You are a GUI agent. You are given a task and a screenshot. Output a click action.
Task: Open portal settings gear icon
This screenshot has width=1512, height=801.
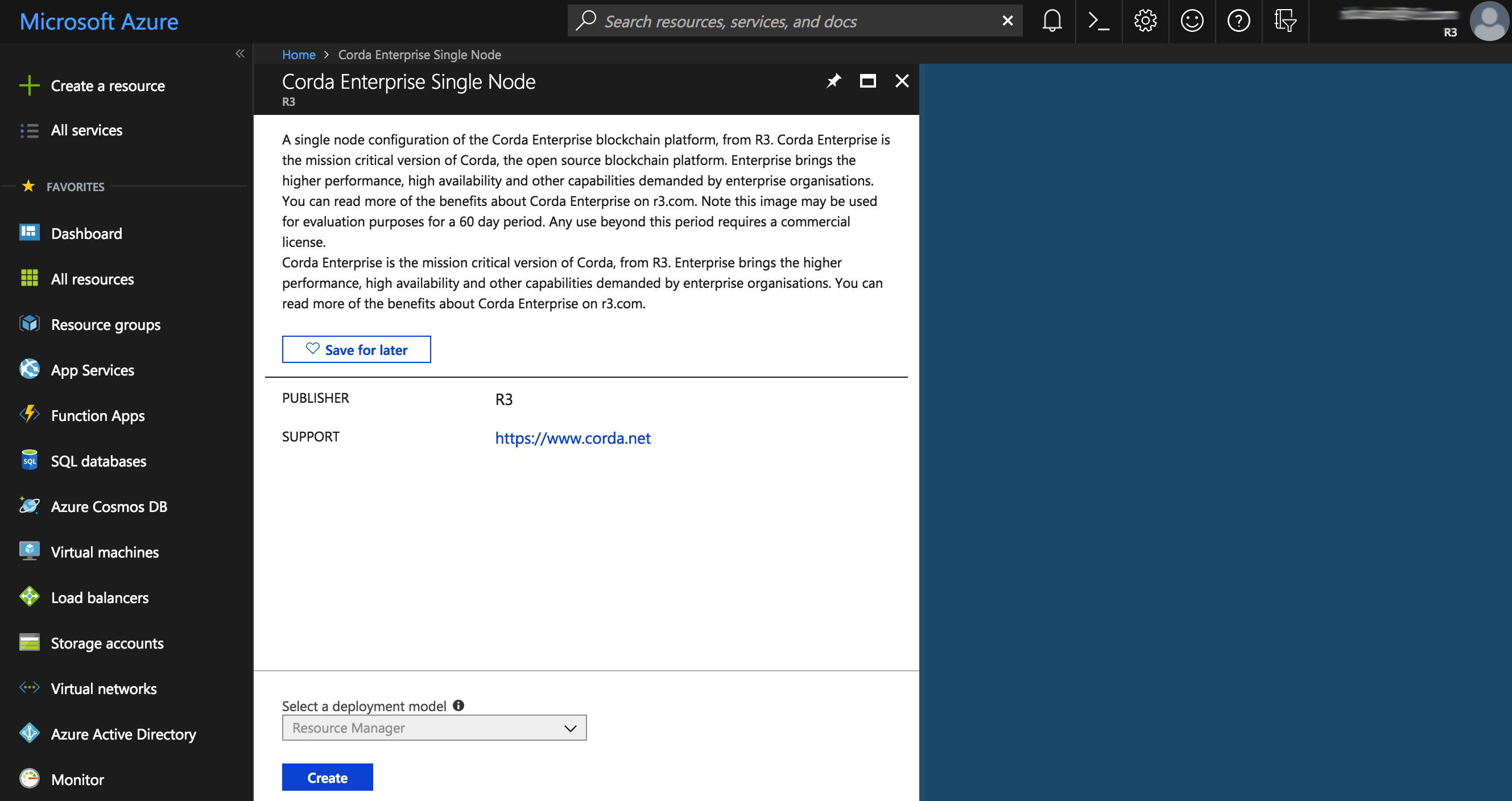click(x=1145, y=21)
